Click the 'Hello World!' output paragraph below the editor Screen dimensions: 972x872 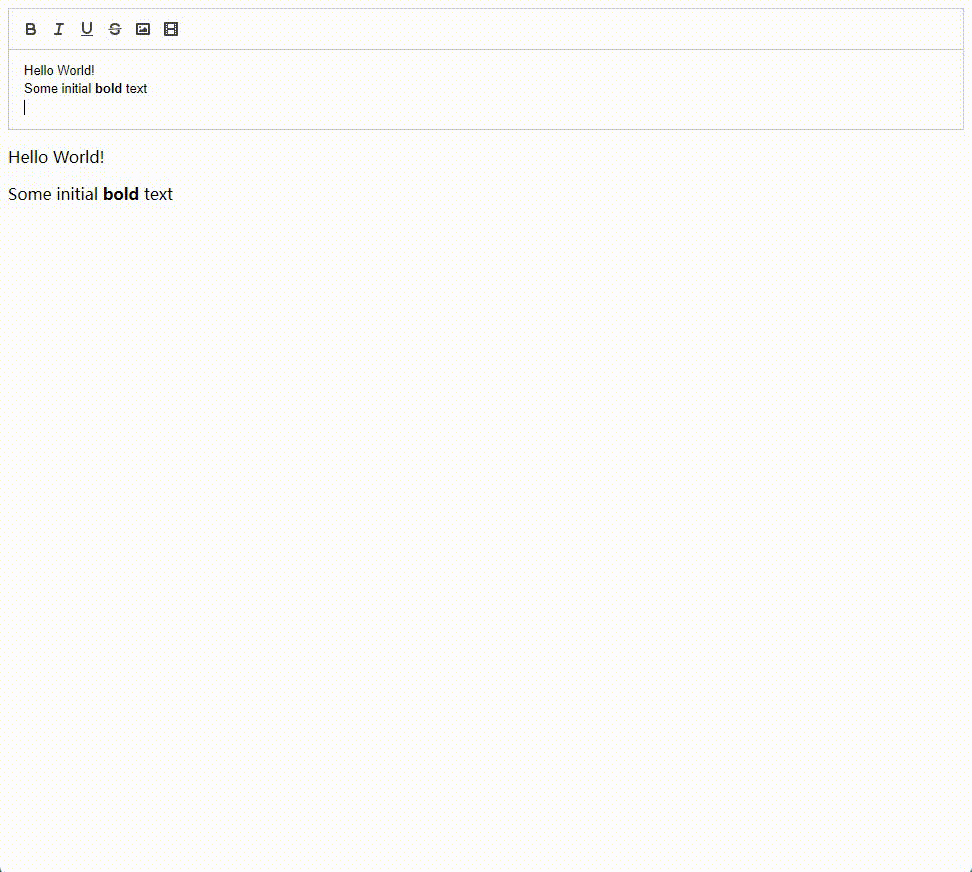(56, 157)
